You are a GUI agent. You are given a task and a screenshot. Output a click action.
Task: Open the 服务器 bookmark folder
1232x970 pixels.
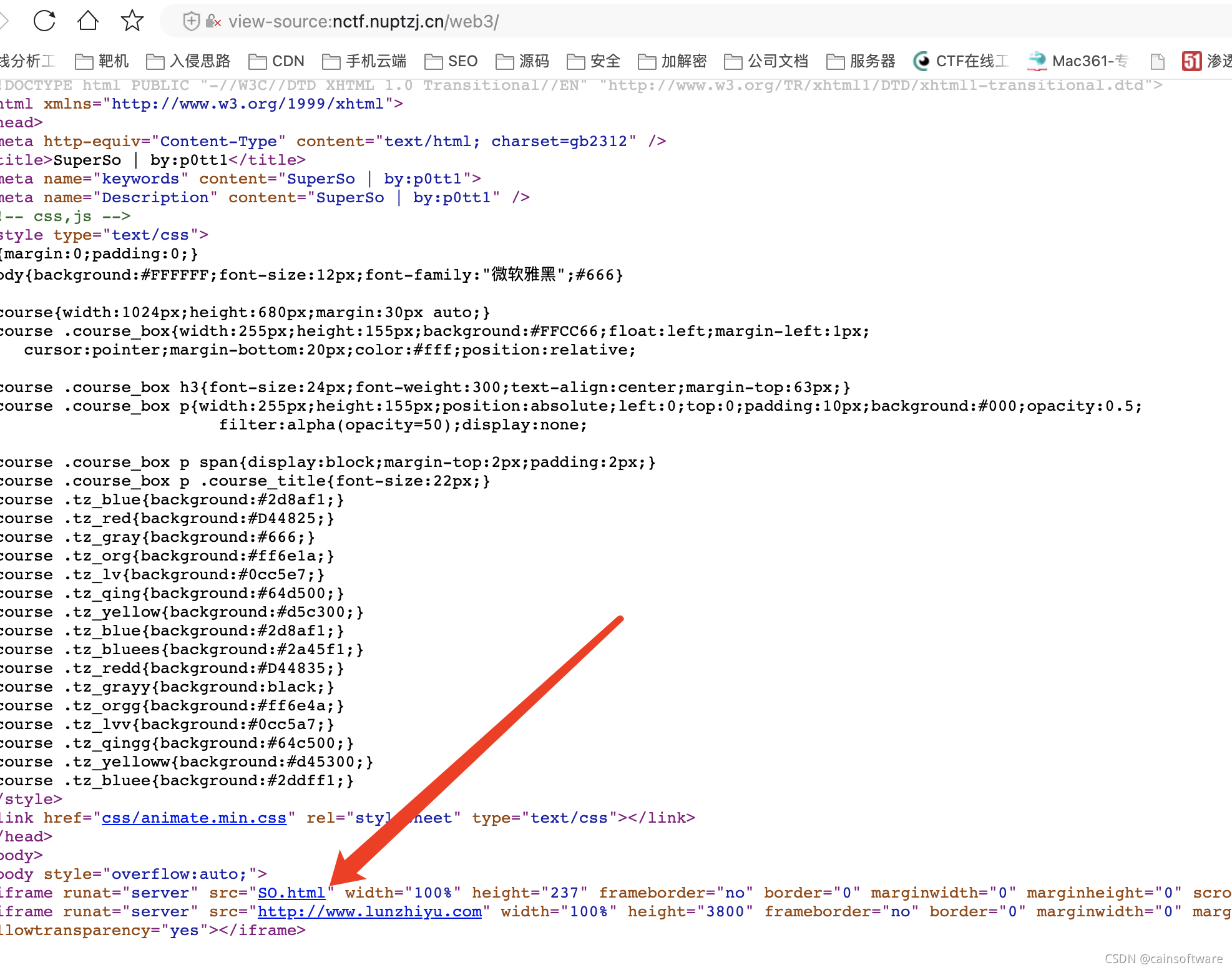[861, 61]
